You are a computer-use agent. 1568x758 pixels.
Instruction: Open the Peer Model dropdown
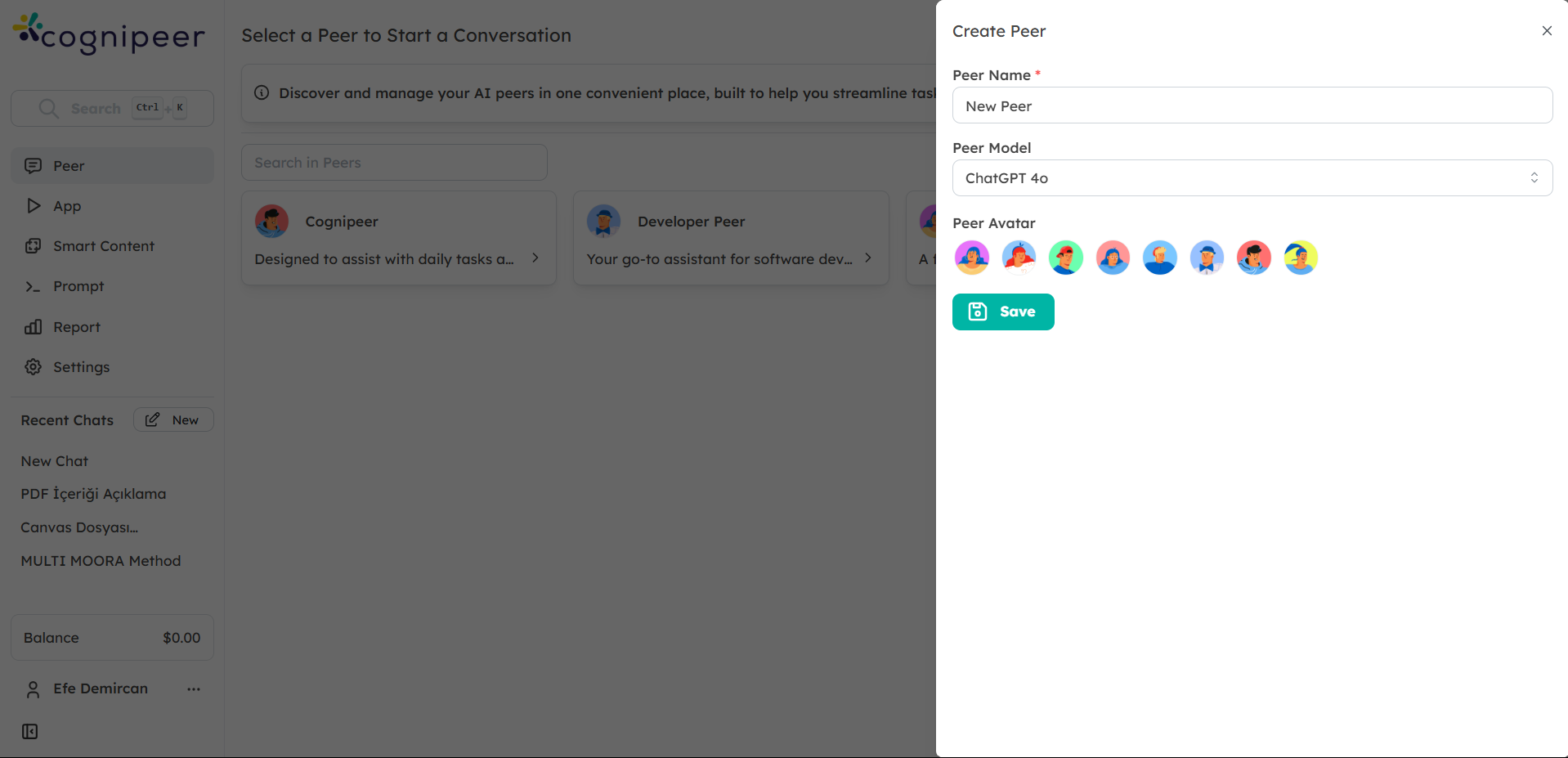1252,177
